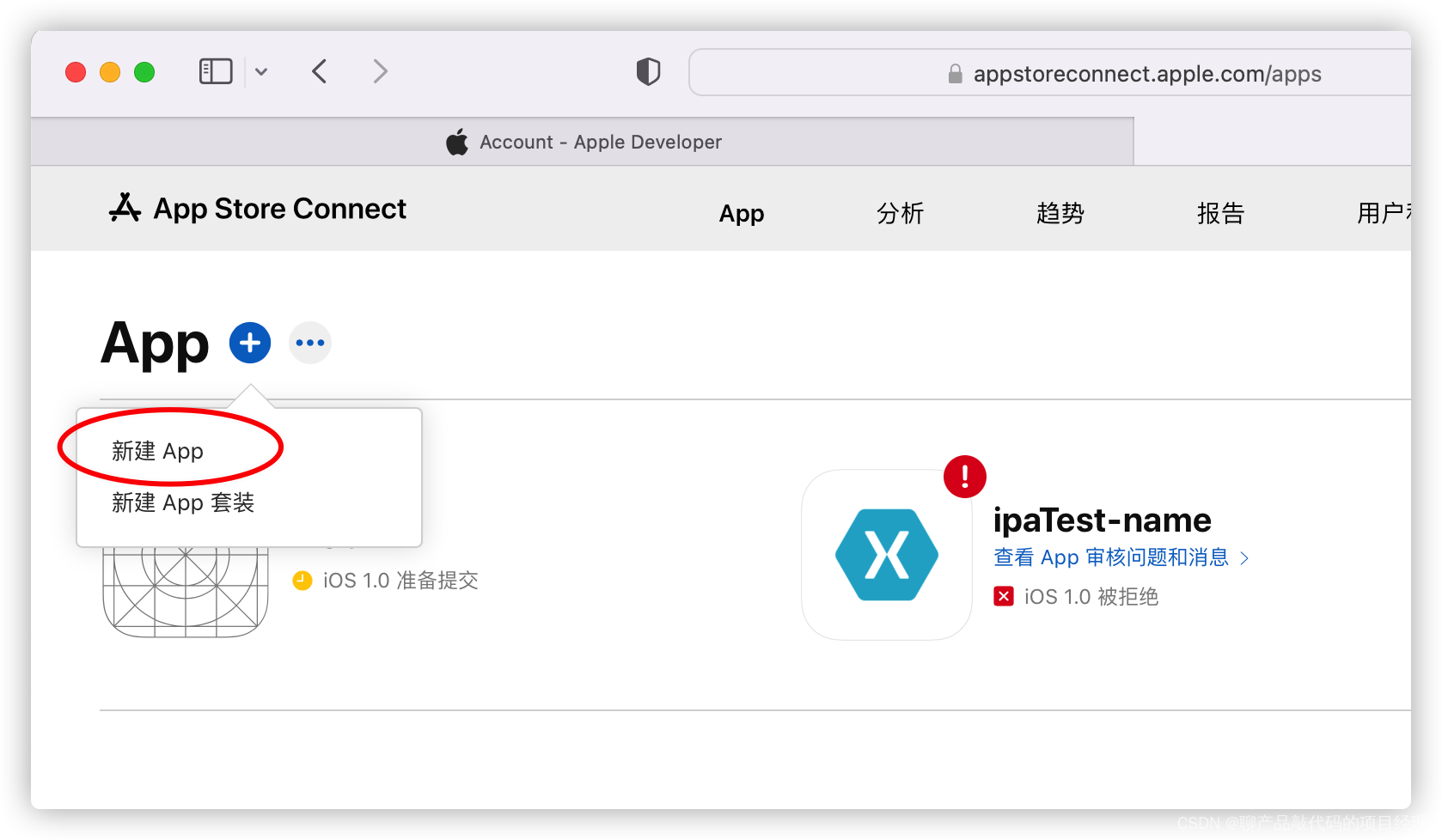This screenshot has width=1442, height=840.
Task: Click the address bar showing appstoreconnect.apple.com/apps
Action: pyautogui.click(x=1050, y=73)
